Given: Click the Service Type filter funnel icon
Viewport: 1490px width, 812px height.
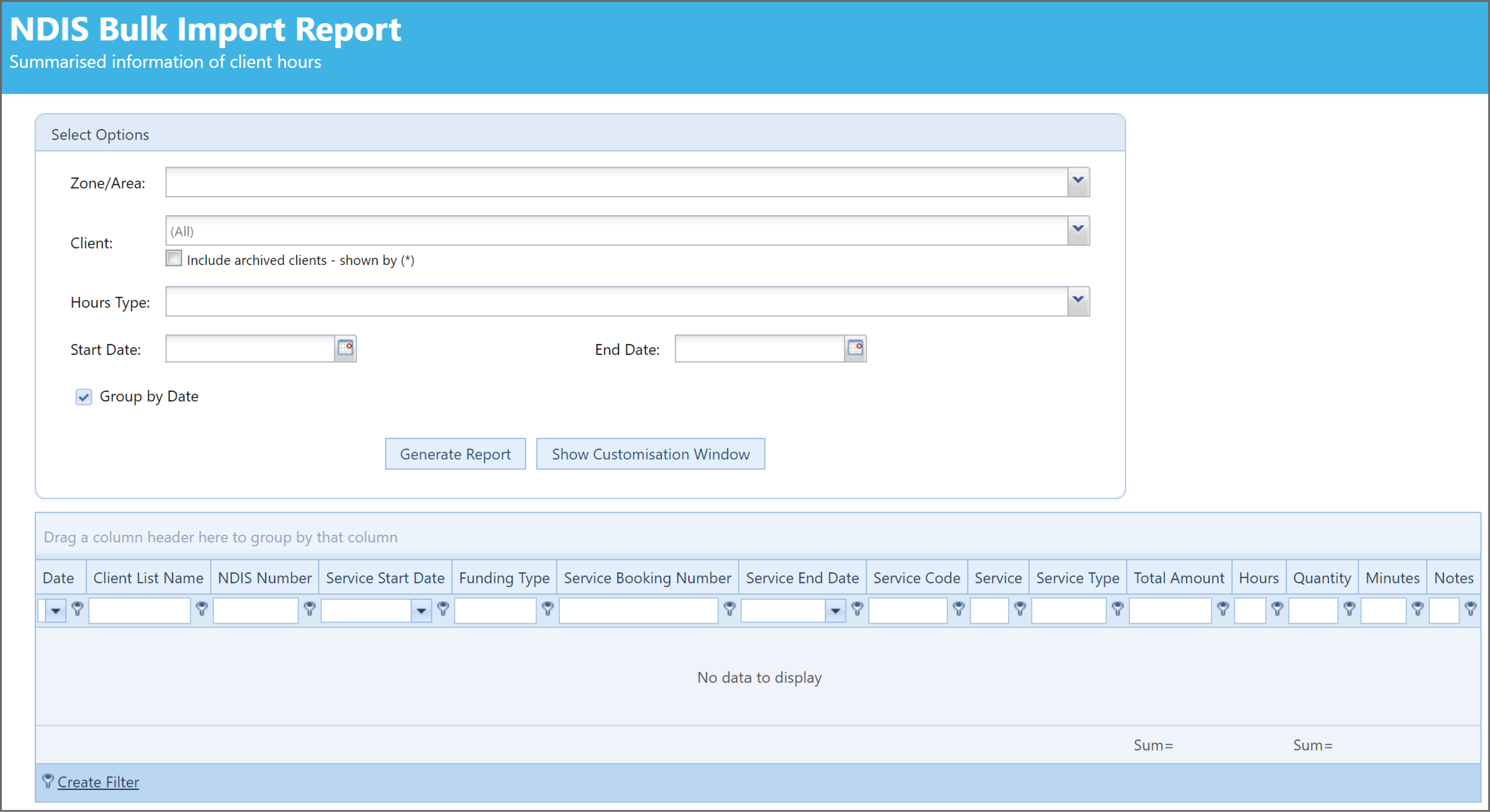Looking at the screenshot, I should click(x=1117, y=609).
